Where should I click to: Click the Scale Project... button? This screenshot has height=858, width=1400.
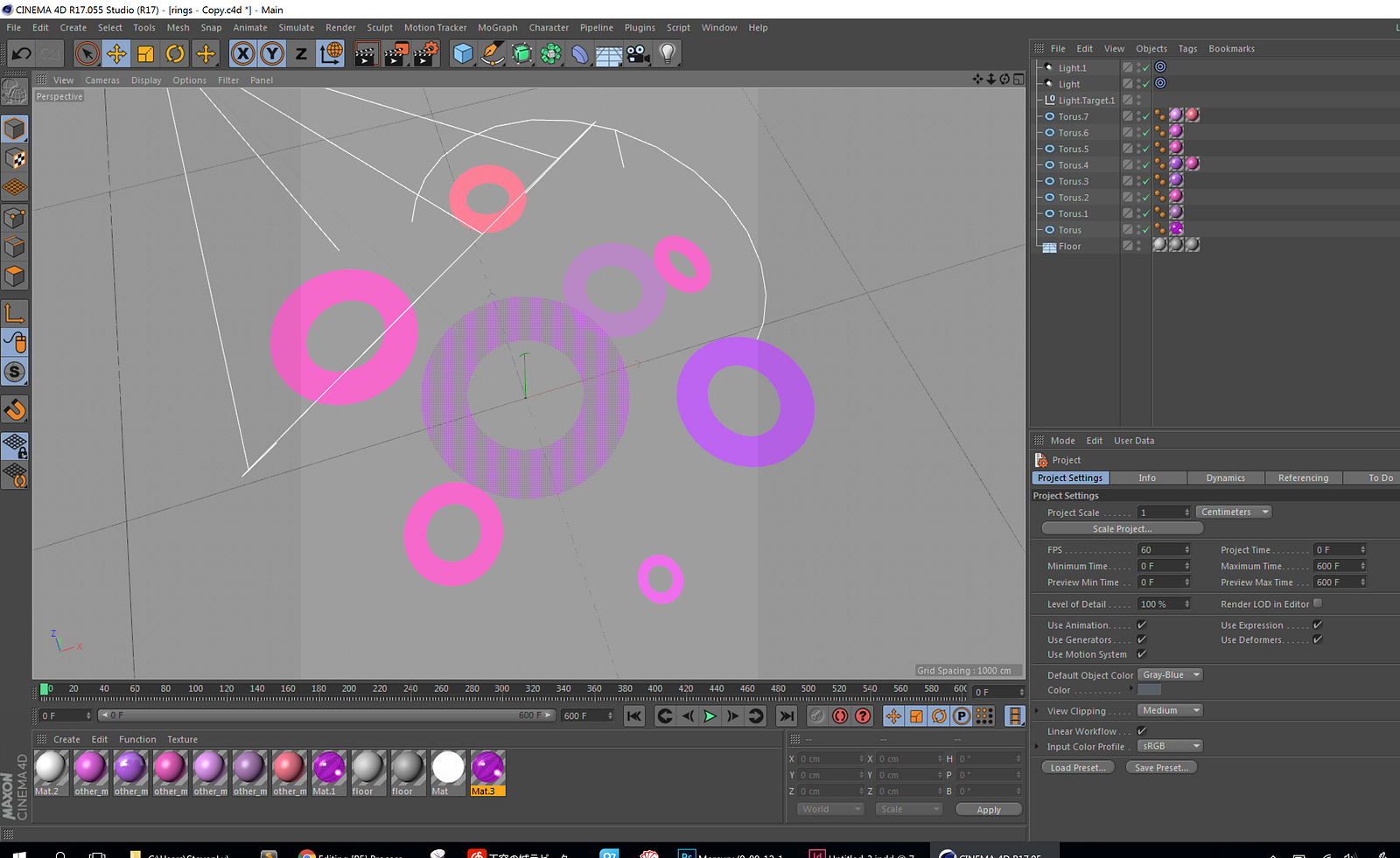click(1122, 529)
